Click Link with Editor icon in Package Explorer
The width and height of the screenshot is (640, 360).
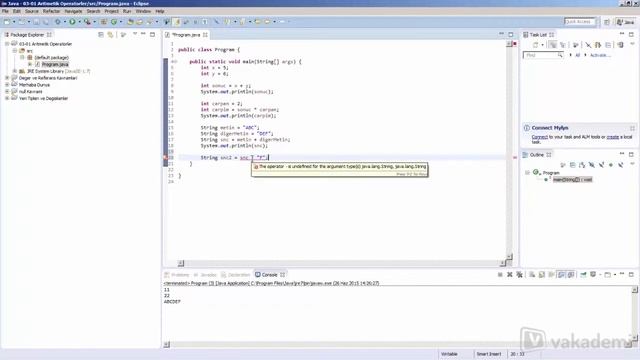pyautogui.click(x=110, y=35)
